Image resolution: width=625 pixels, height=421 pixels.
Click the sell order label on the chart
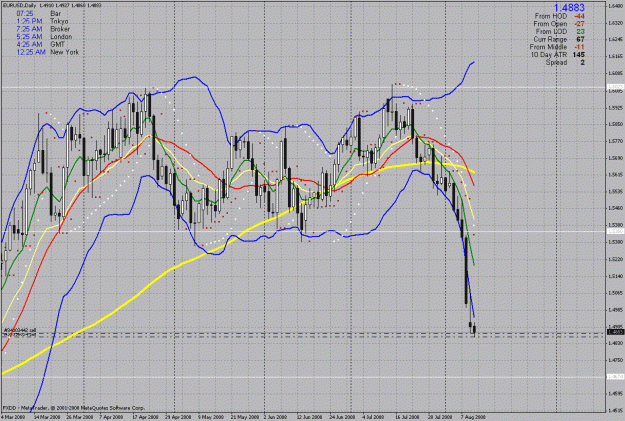20,331
